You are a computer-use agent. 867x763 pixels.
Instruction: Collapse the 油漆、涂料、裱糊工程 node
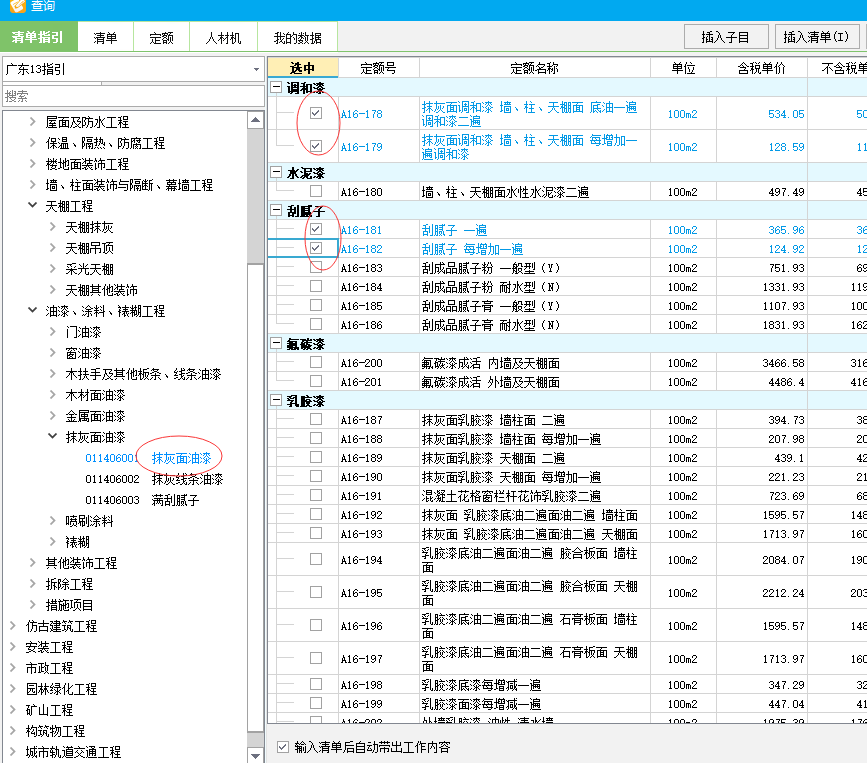[33, 310]
